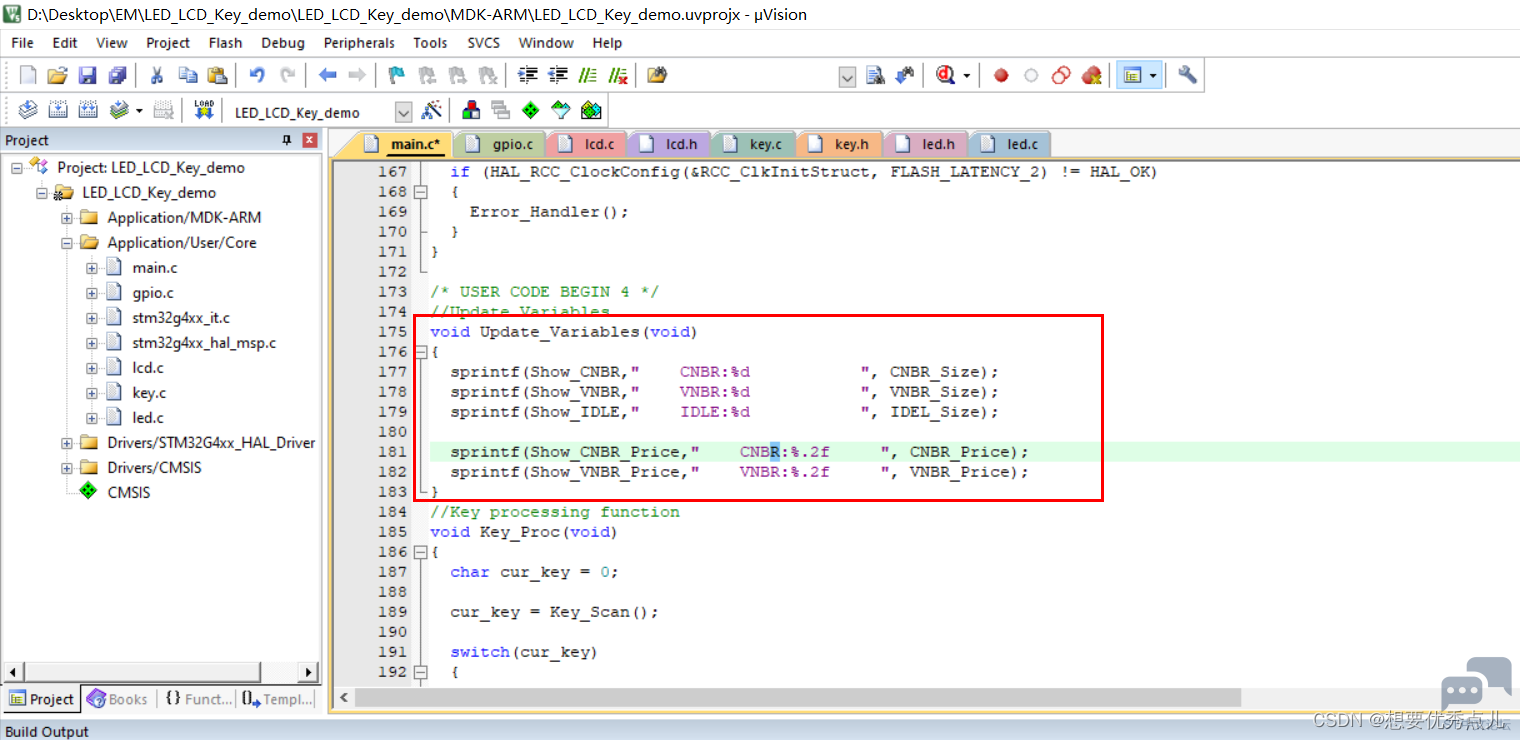1520x740 pixels.
Task: Toggle code folding at line 176
Action: click(421, 352)
